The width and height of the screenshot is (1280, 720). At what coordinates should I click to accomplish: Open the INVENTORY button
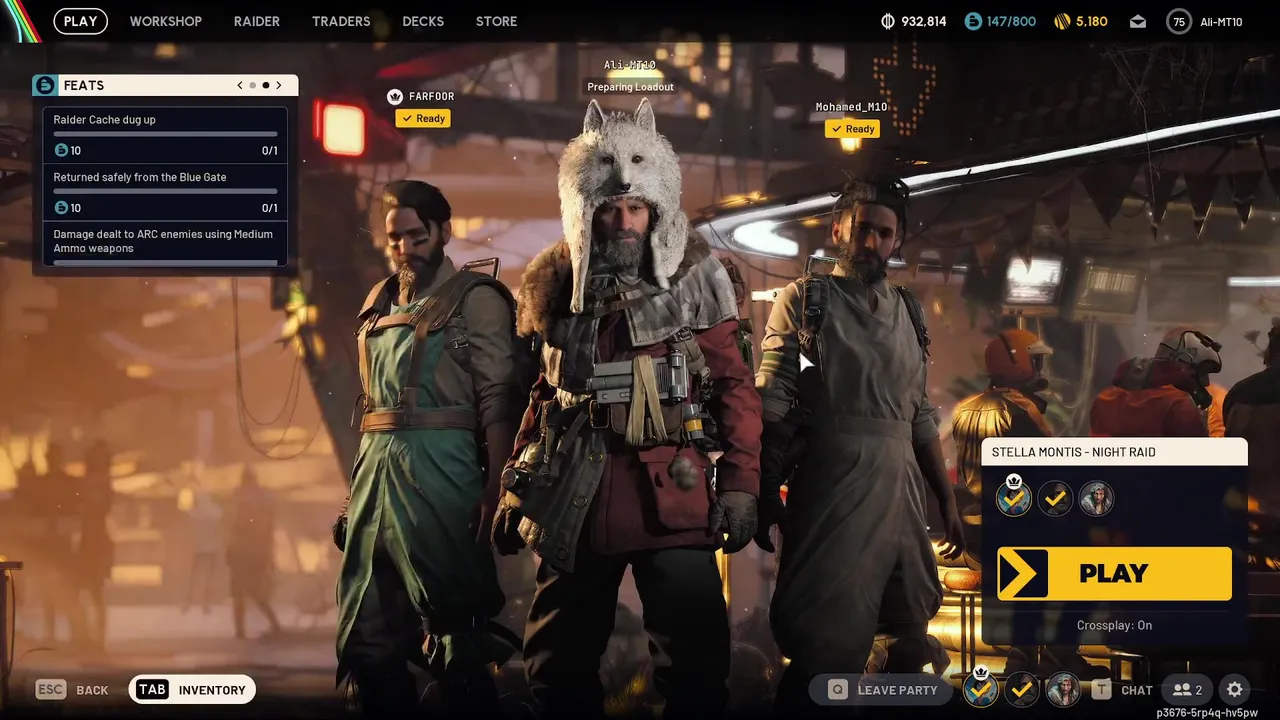click(193, 689)
